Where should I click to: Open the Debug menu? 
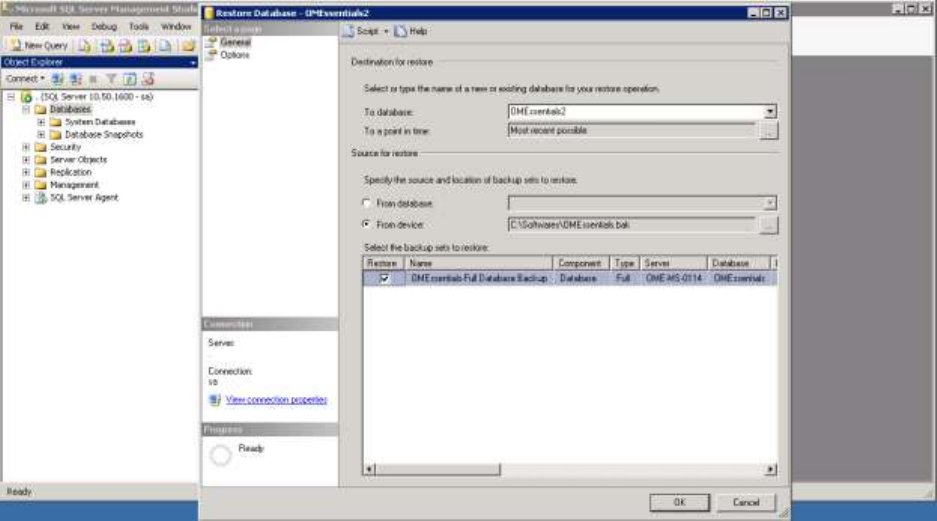(x=104, y=26)
